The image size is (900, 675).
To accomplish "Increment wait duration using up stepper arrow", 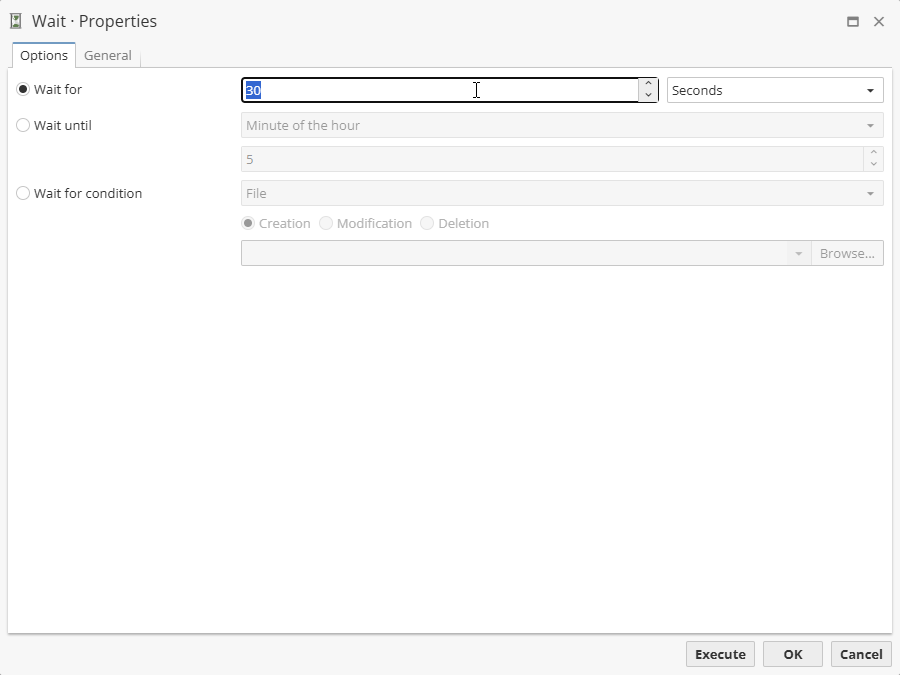I will tap(649, 84).
